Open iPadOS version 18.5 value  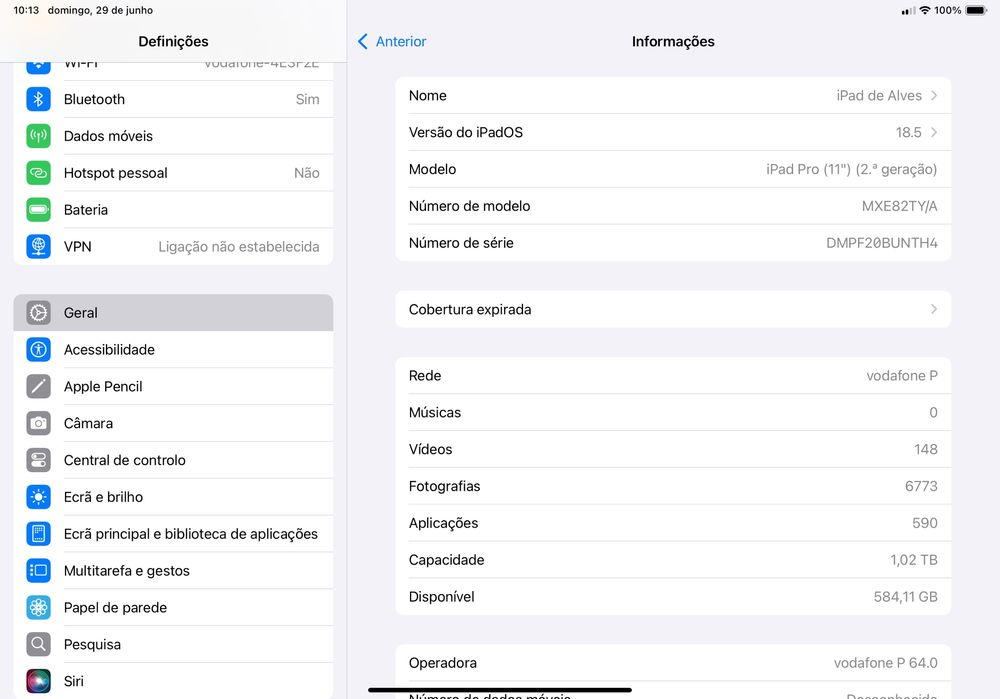[x=908, y=133]
